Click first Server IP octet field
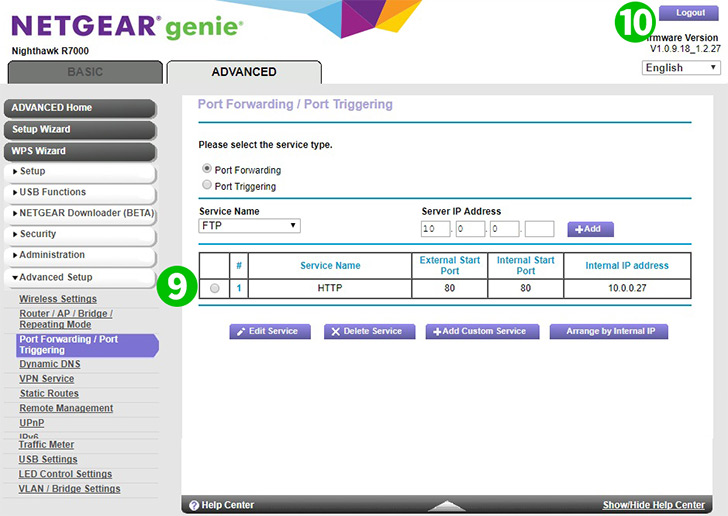Image resolution: width=728 pixels, height=516 pixels. [x=436, y=229]
